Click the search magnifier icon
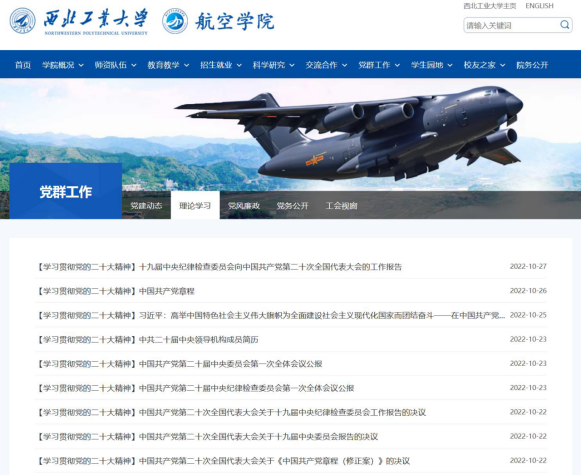Image resolution: width=582 pixels, height=475 pixels. [564, 25]
